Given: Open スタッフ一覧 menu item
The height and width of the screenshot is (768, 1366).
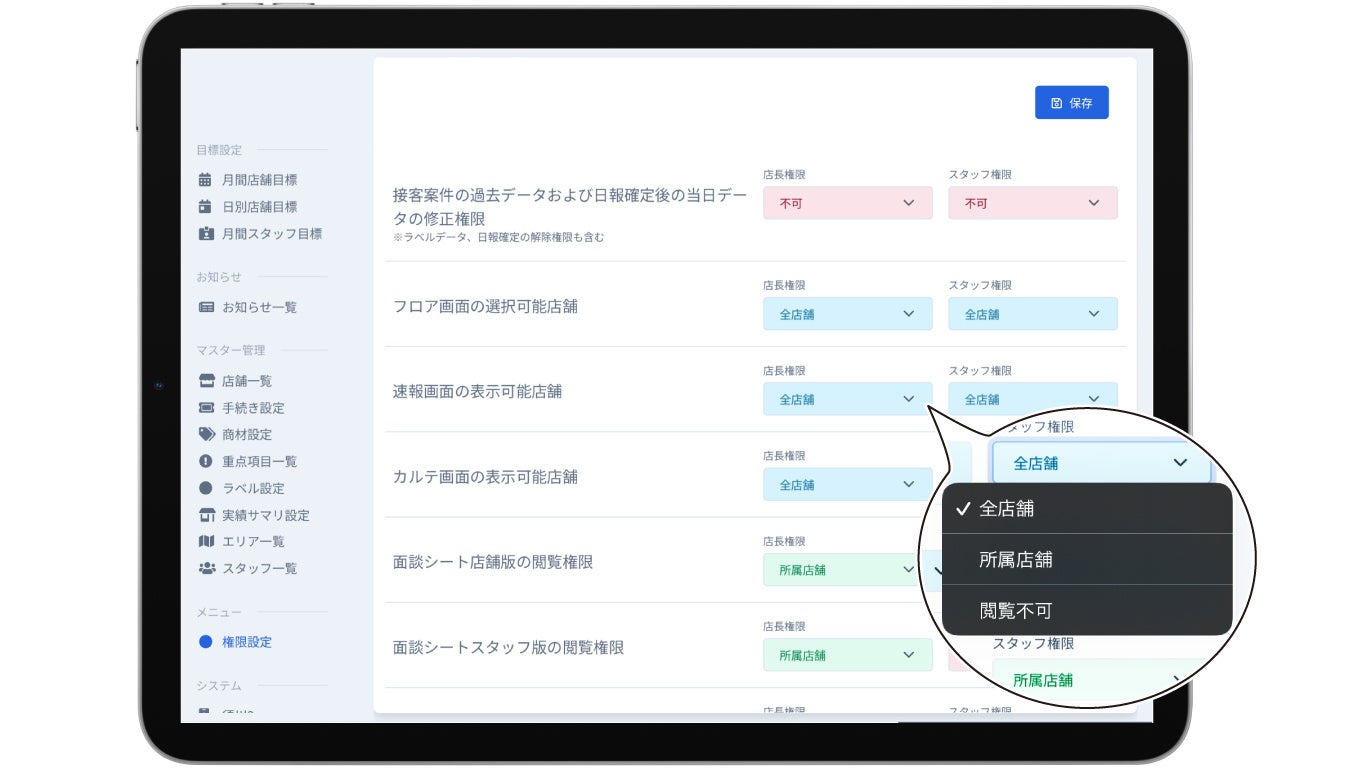Looking at the screenshot, I should (260, 568).
